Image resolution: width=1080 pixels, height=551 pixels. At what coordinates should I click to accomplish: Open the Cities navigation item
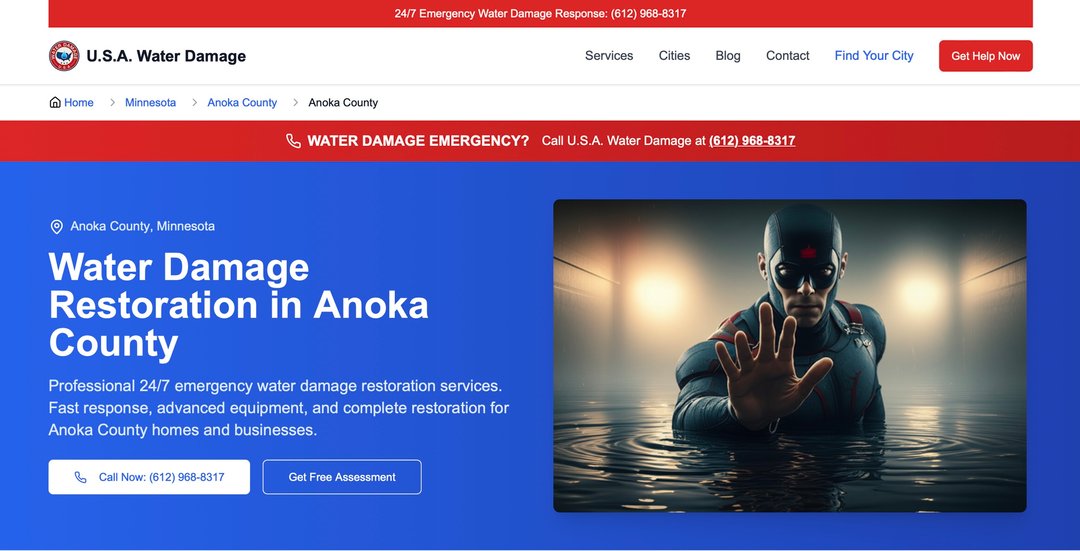(x=674, y=56)
